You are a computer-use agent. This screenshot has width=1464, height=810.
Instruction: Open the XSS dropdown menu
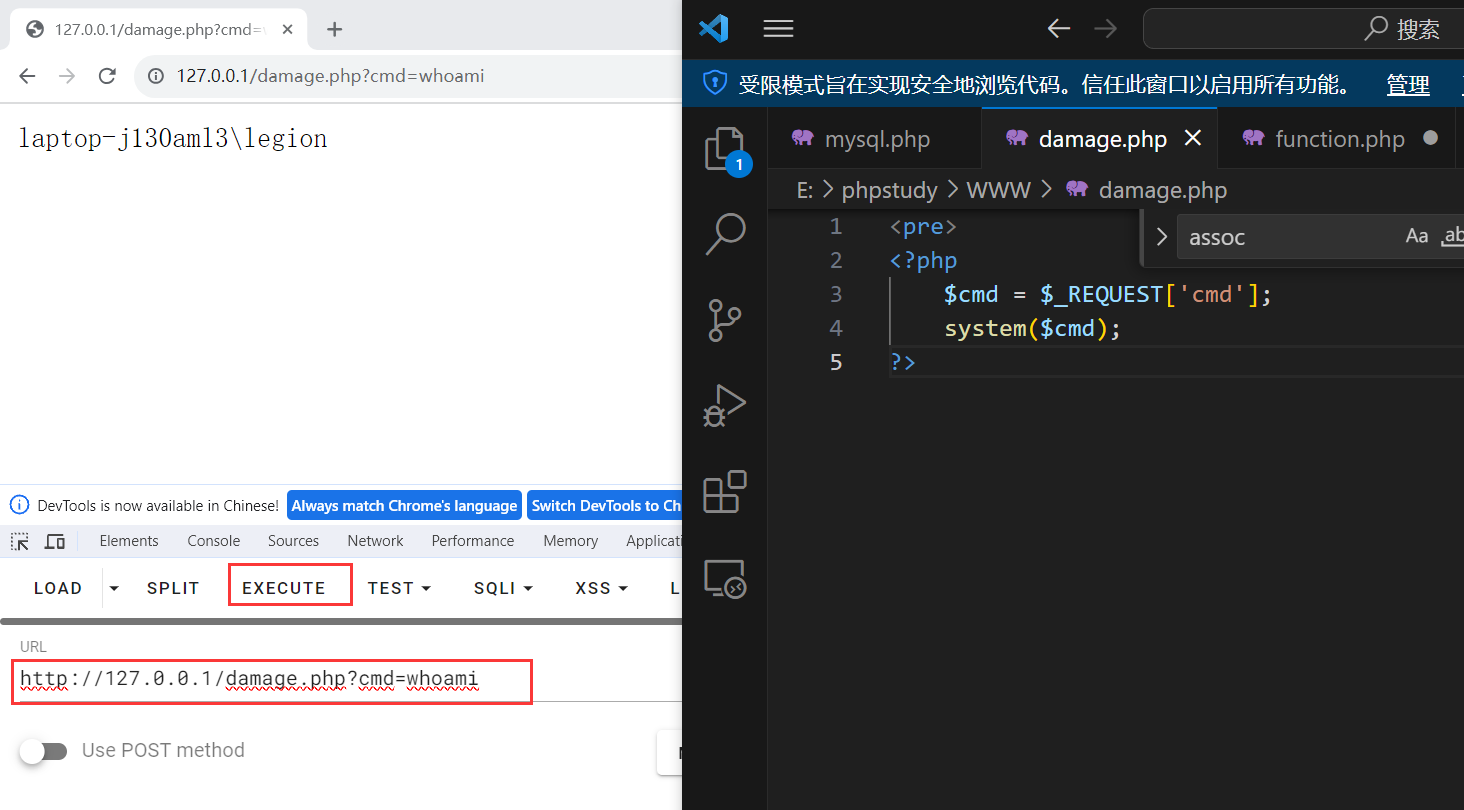[601, 588]
